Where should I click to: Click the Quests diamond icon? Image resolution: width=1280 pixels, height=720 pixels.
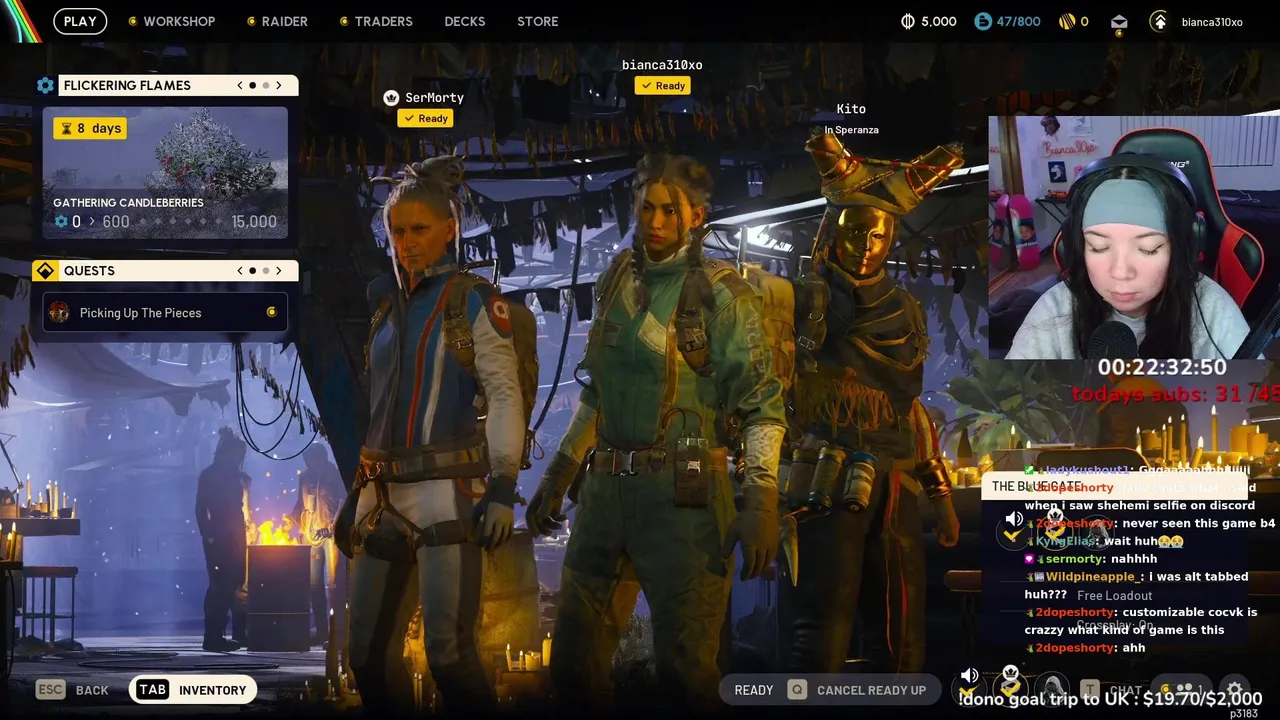(x=45, y=271)
